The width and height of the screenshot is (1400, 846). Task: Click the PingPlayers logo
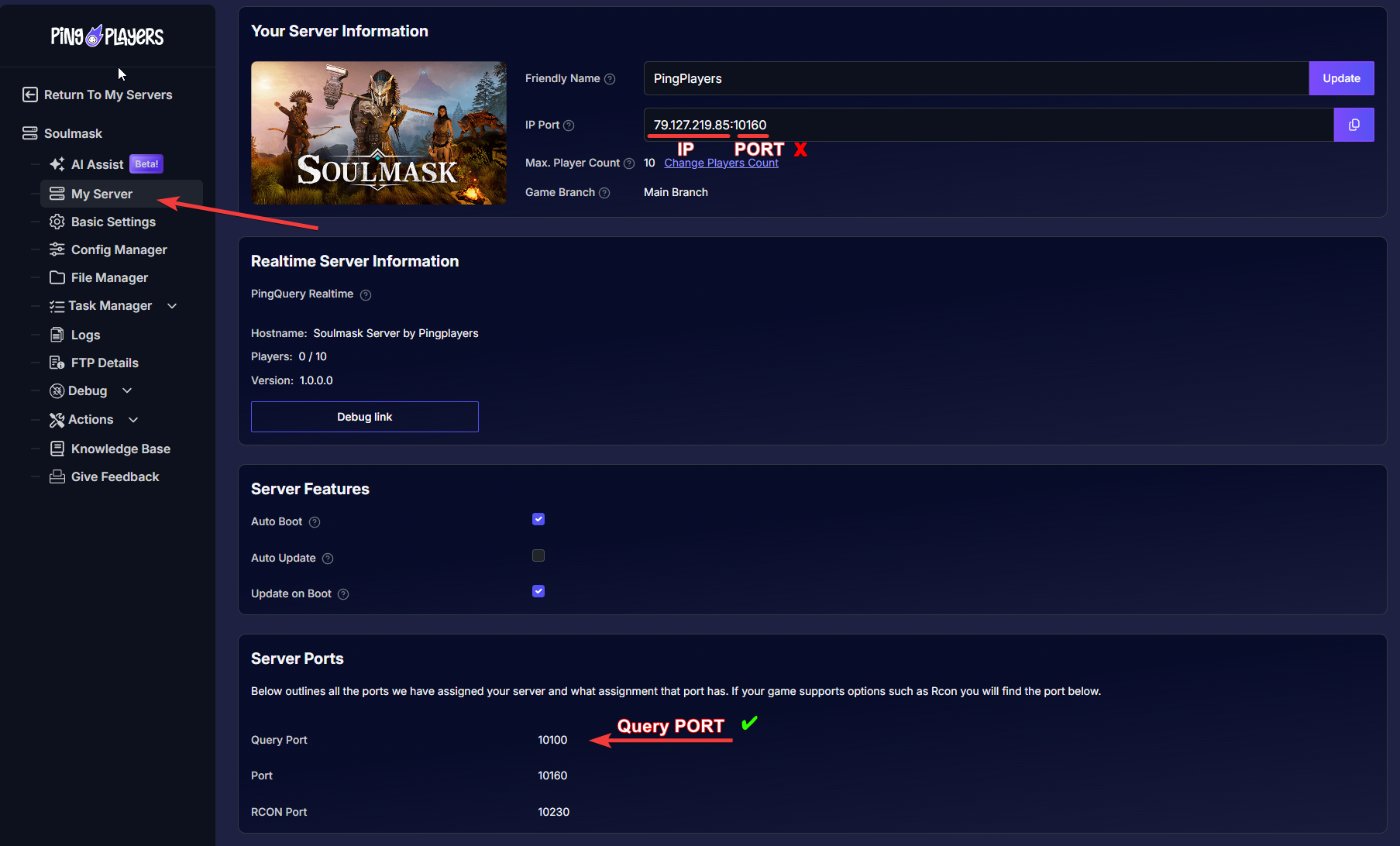click(x=107, y=36)
